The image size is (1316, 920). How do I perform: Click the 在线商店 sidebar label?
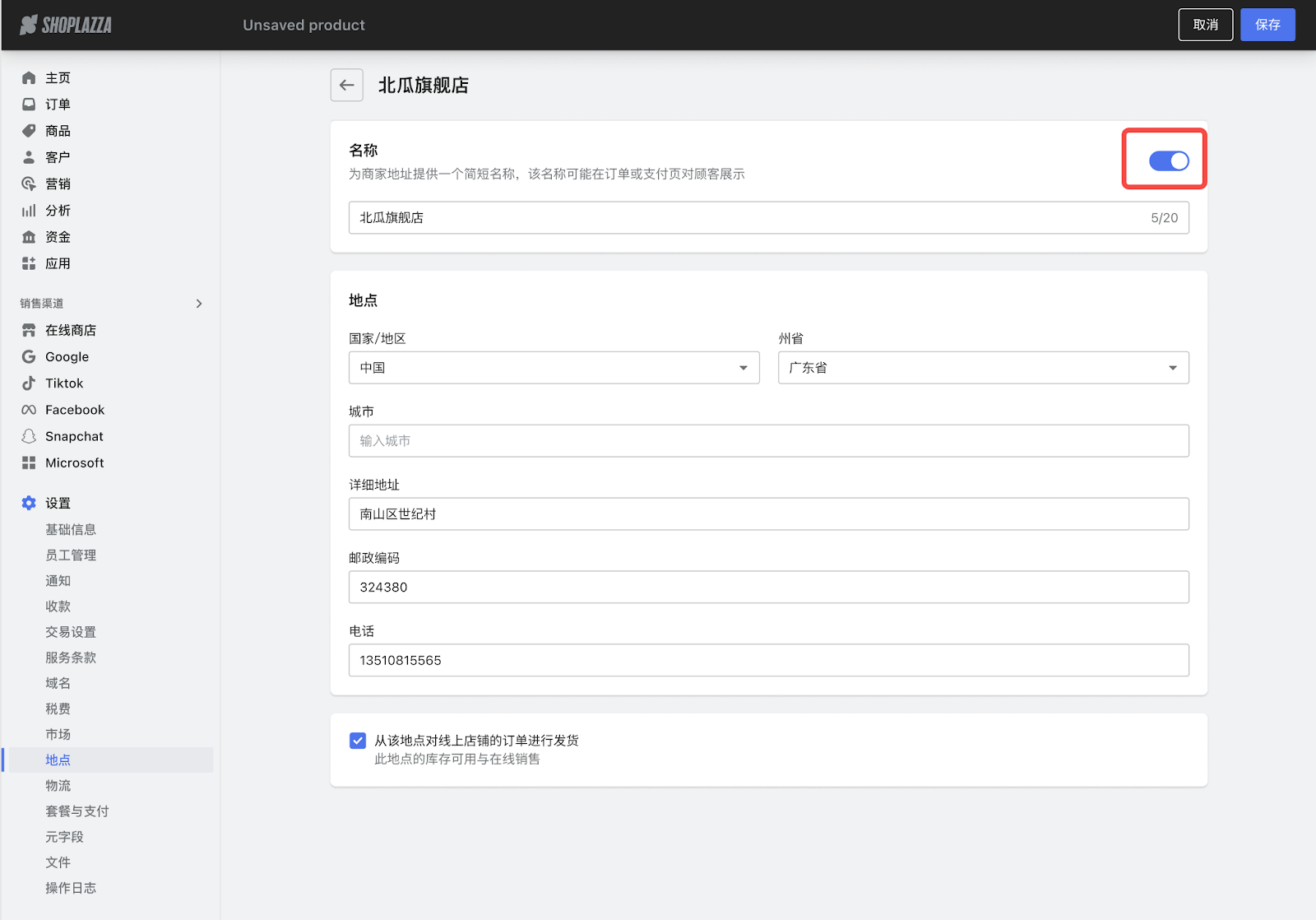[71, 330]
